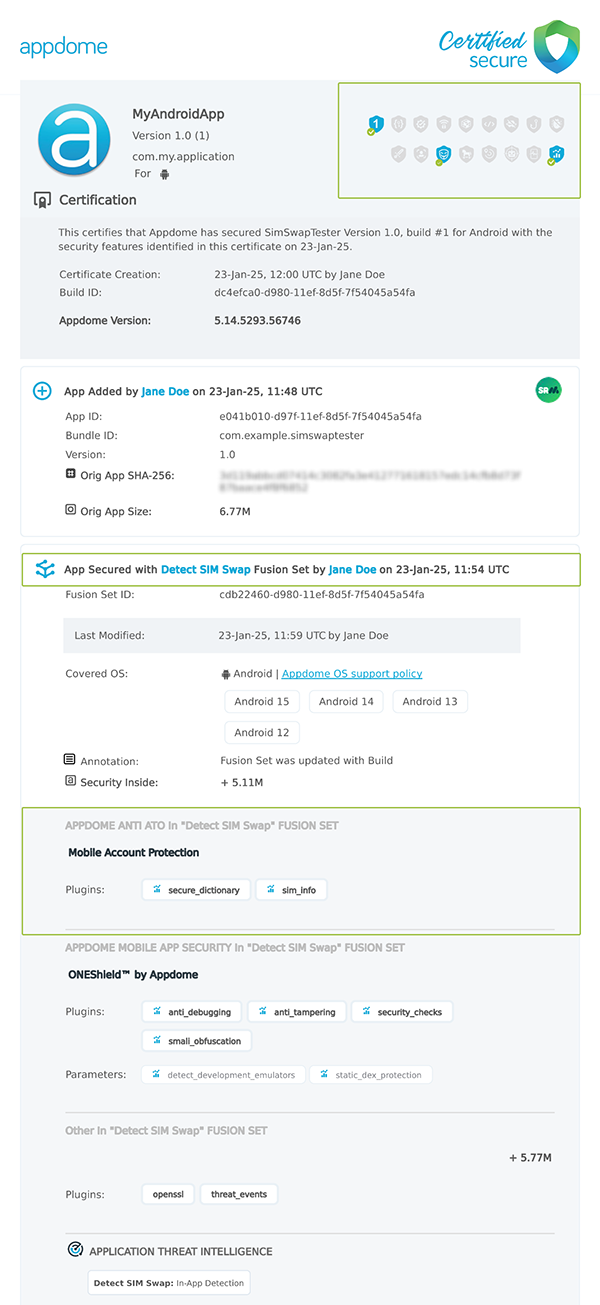The image size is (600, 1305).
Task: Toggle the checkmark on the analytics shield badge
Action: [x=551, y=162]
